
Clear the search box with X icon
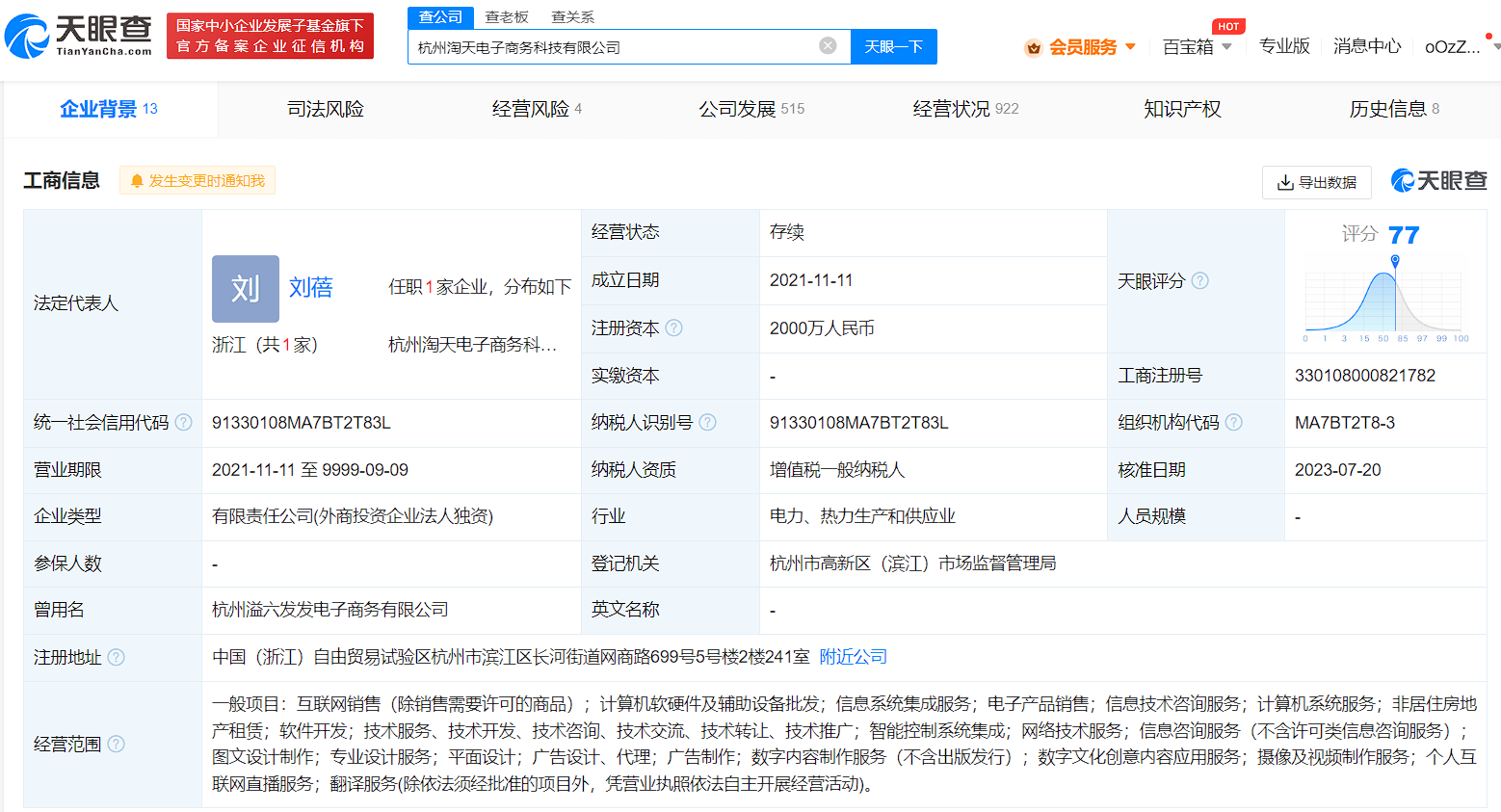click(828, 45)
